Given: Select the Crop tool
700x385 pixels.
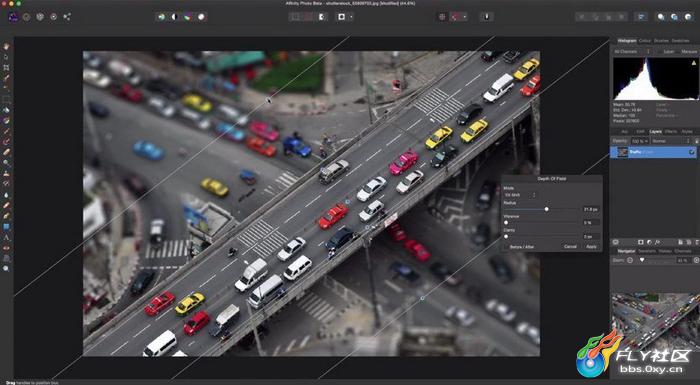Looking at the screenshot, I should [x=6, y=67].
